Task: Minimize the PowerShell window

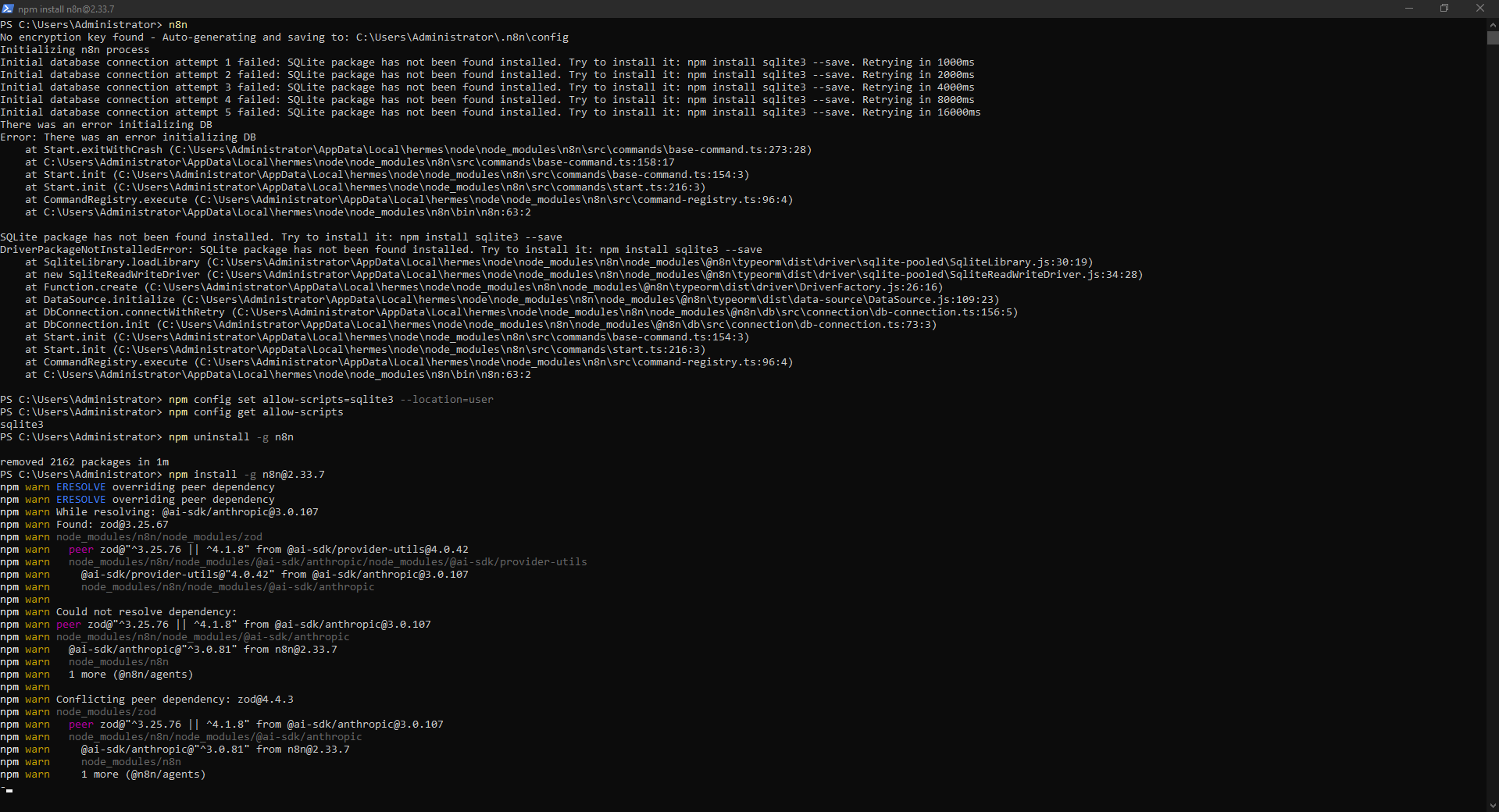Action: tap(1409, 9)
